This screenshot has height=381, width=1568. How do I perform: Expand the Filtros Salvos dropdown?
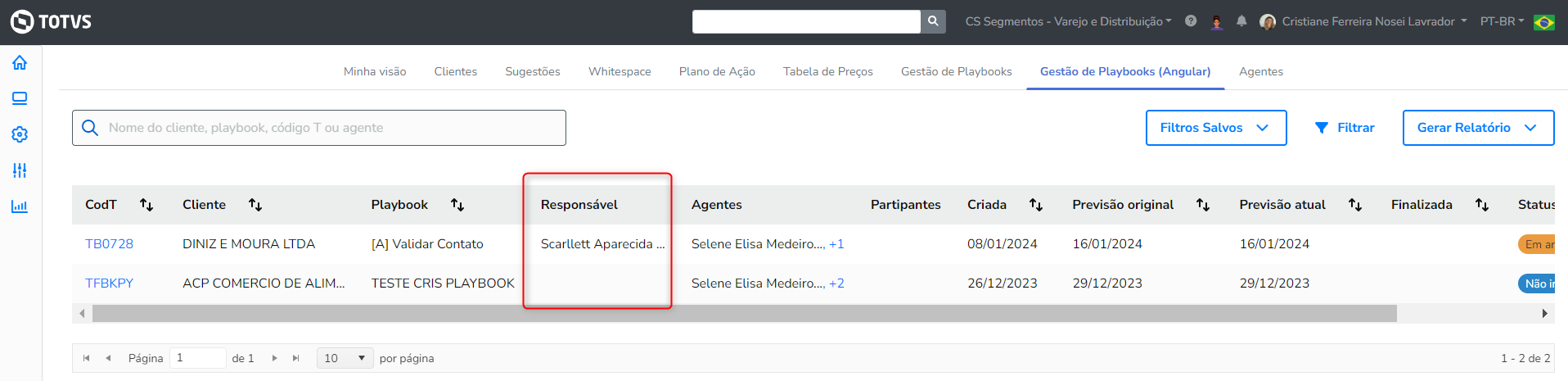(1215, 128)
